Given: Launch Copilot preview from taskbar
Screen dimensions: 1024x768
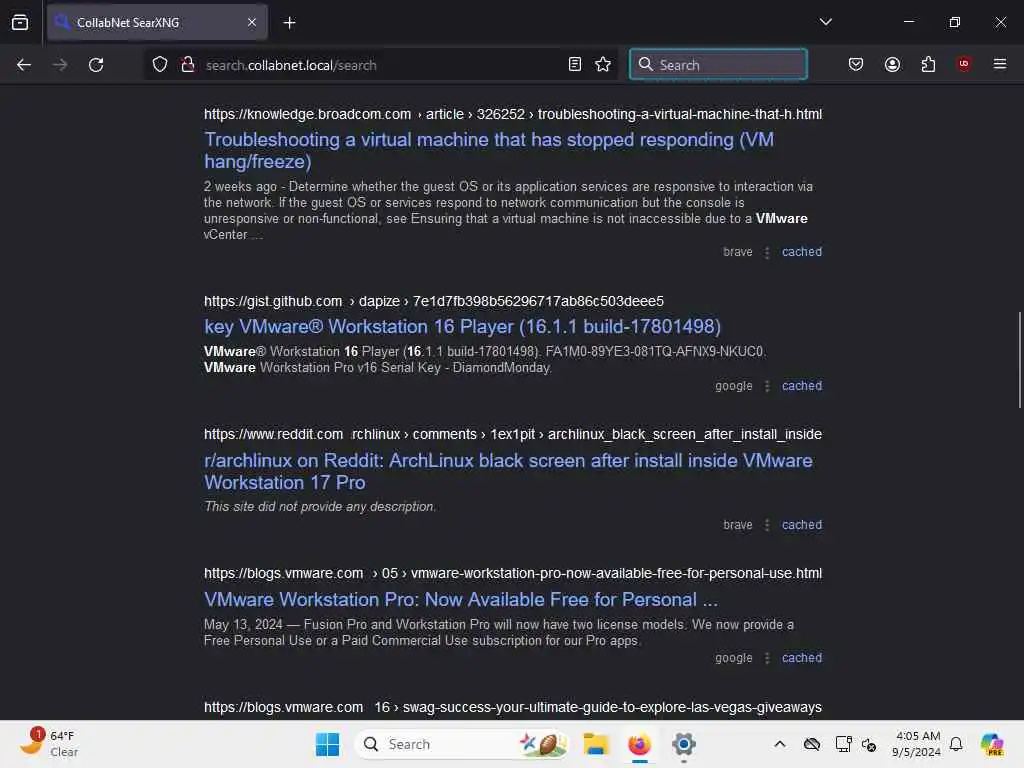Looking at the screenshot, I should click(x=992, y=744).
